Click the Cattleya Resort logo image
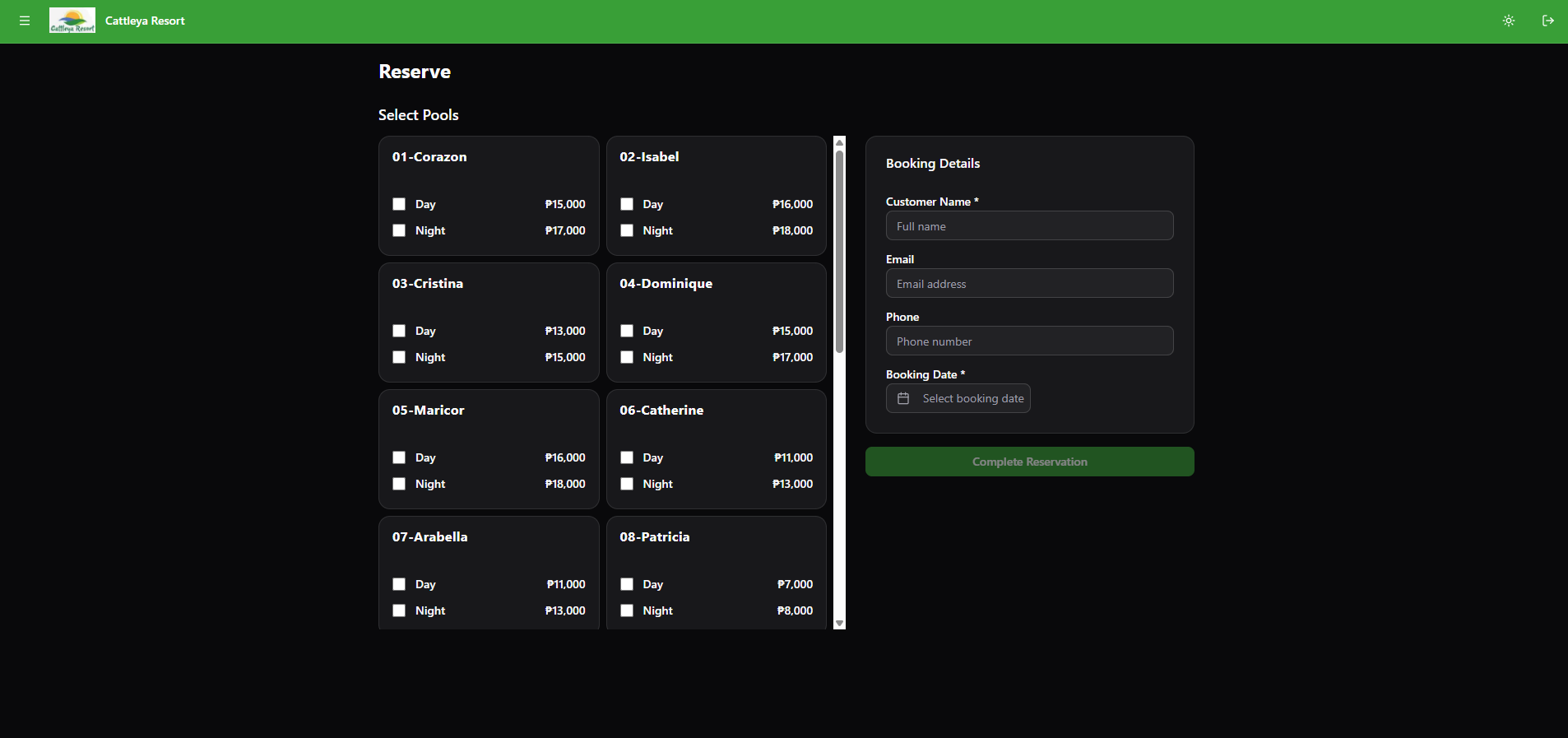This screenshot has height=738, width=1568. tap(72, 21)
